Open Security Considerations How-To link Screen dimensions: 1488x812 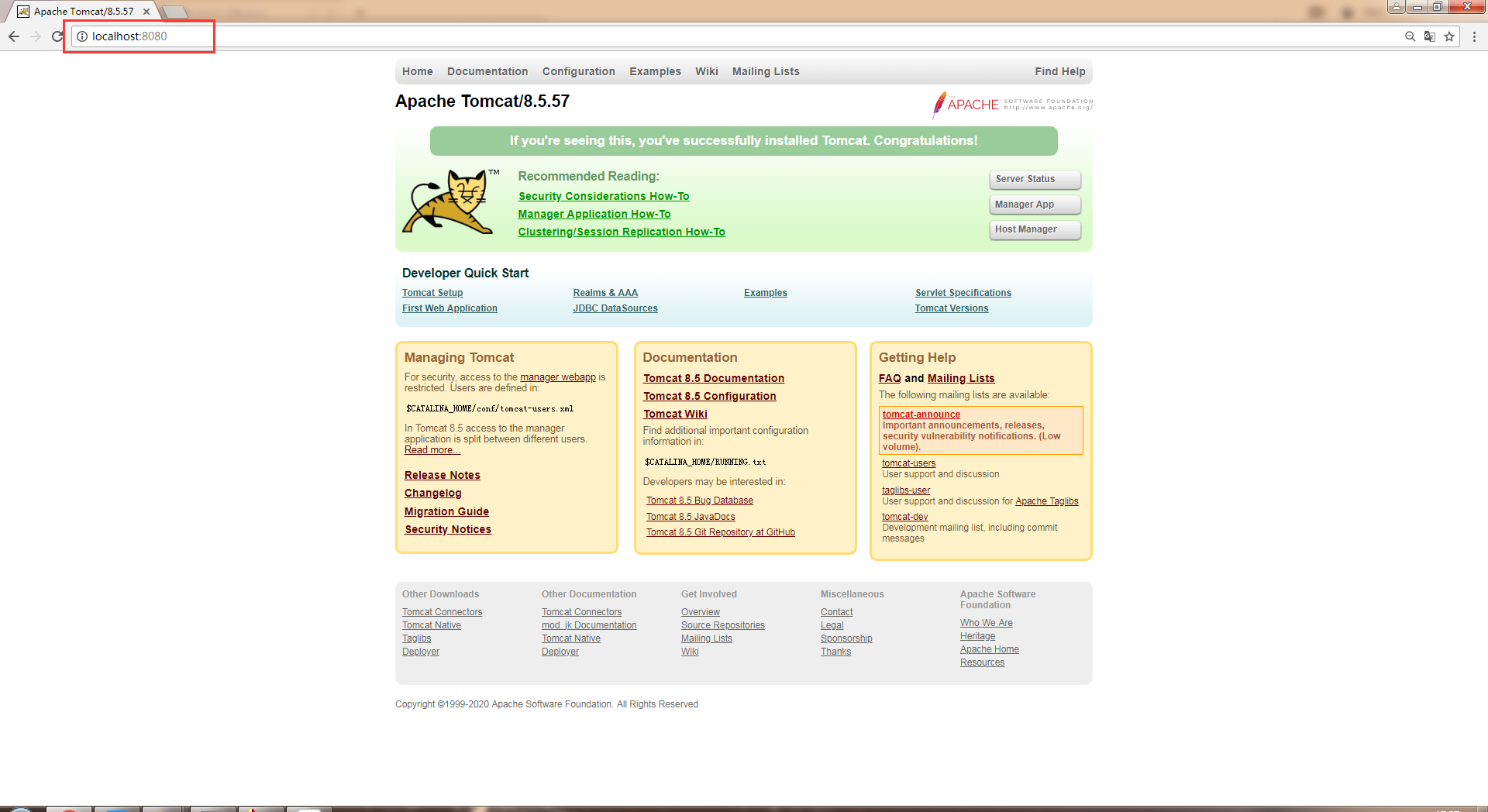pyautogui.click(x=604, y=196)
